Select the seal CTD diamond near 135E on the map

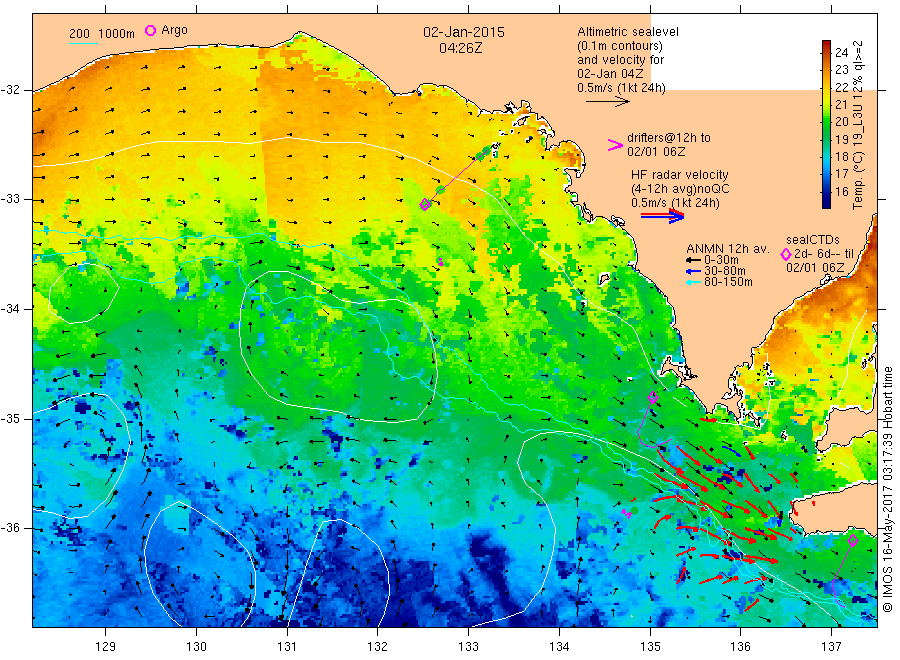pos(653,397)
